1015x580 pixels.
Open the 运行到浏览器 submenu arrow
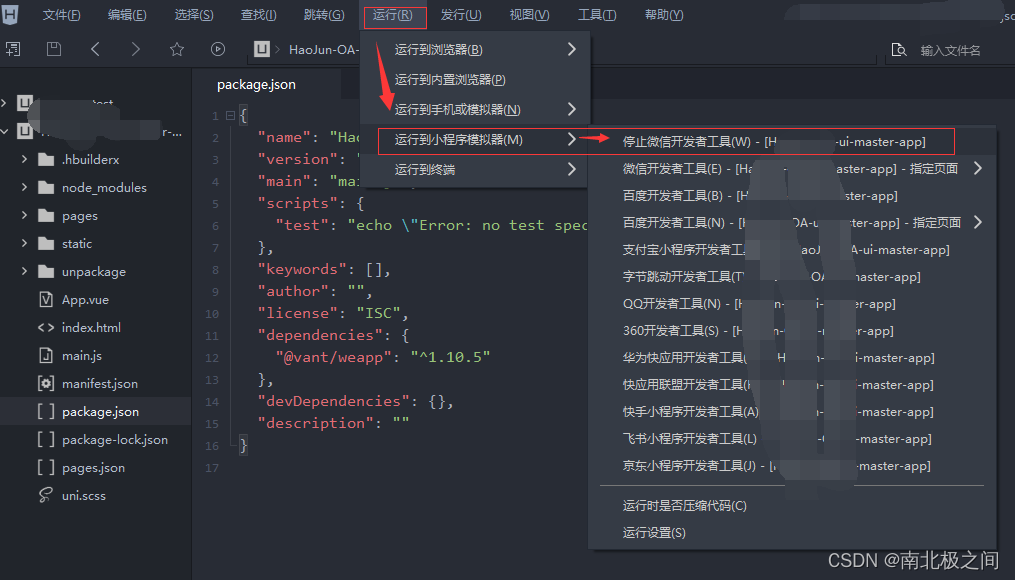[572, 49]
